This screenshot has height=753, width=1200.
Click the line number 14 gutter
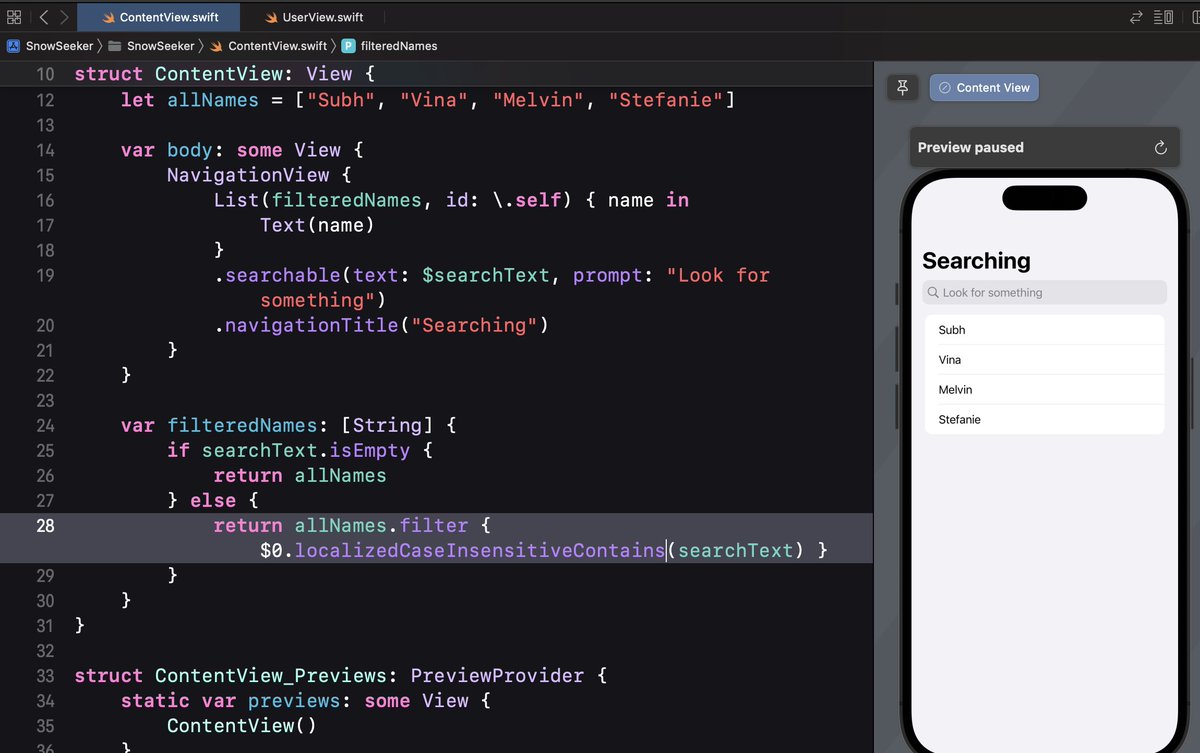tap(45, 150)
